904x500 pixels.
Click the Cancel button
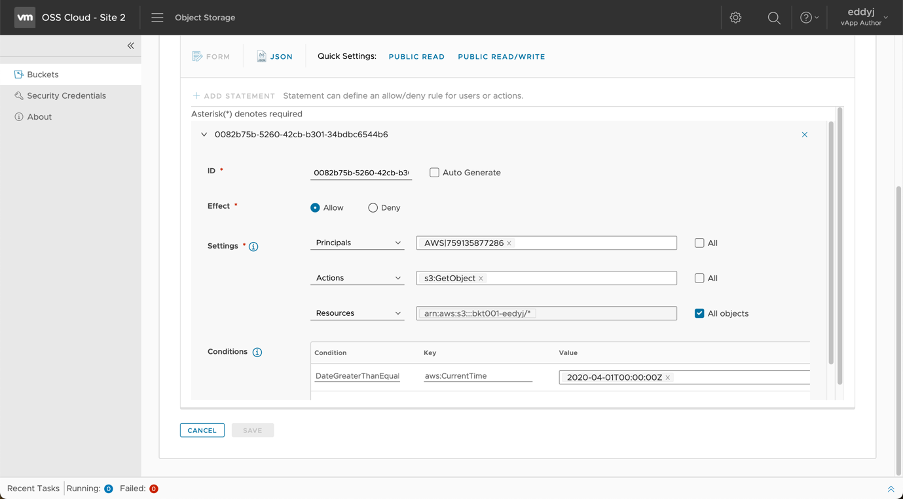point(202,430)
